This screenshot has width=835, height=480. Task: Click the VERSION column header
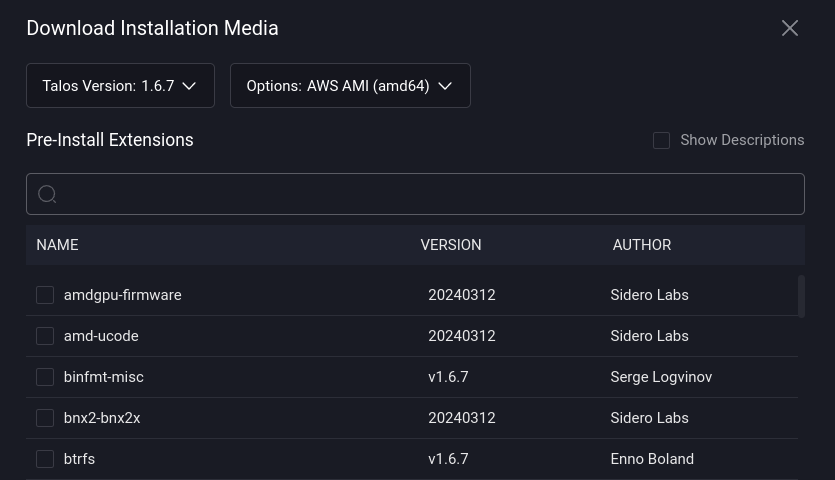point(450,245)
